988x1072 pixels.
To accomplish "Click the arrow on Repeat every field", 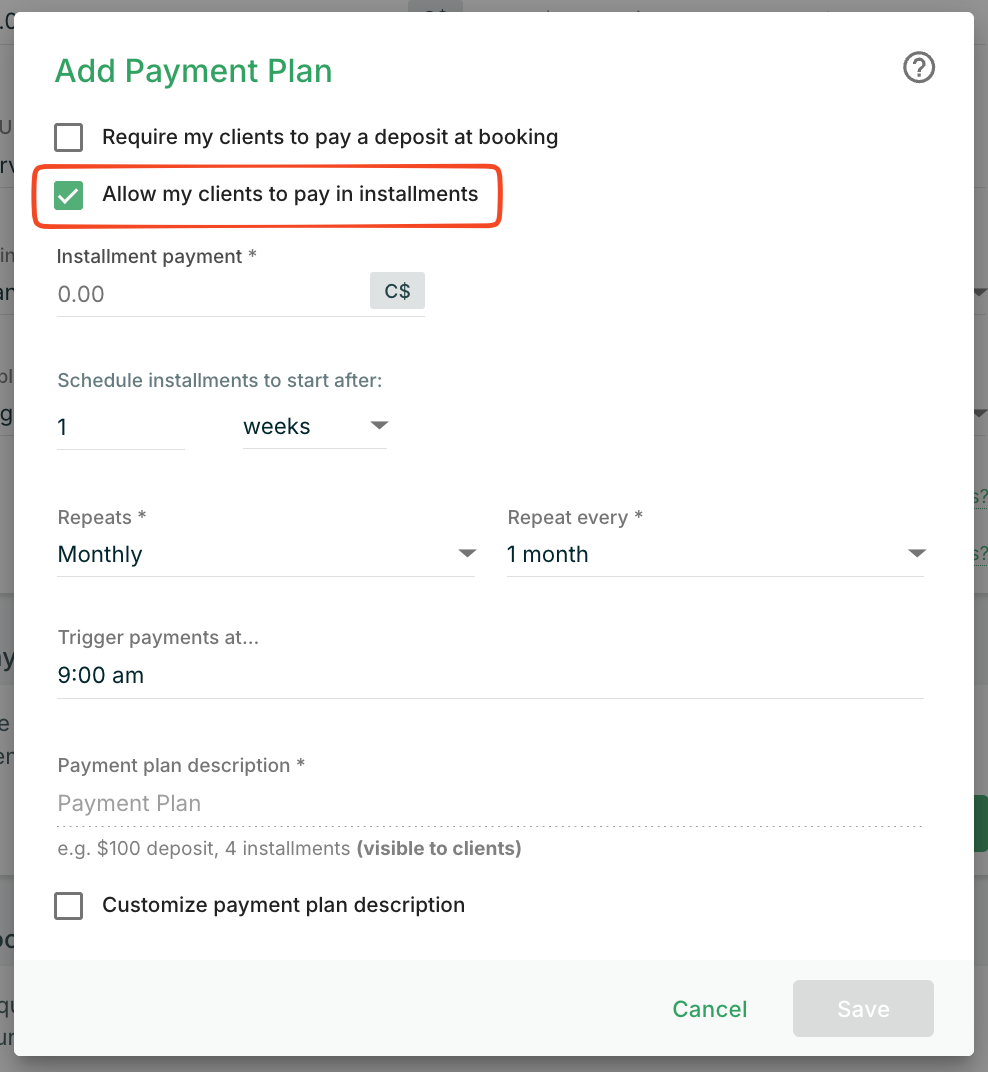I will pos(916,554).
